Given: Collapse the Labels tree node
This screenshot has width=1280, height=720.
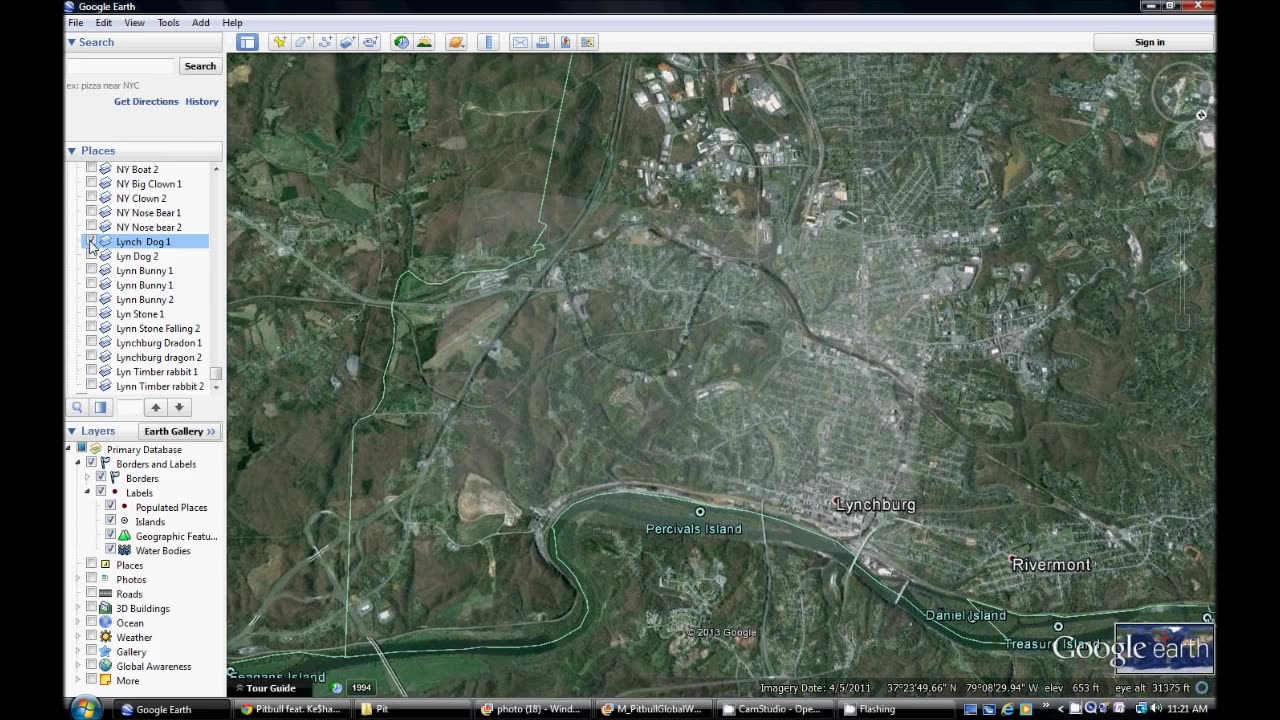Looking at the screenshot, I should pyautogui.click(x=87, y=492).
